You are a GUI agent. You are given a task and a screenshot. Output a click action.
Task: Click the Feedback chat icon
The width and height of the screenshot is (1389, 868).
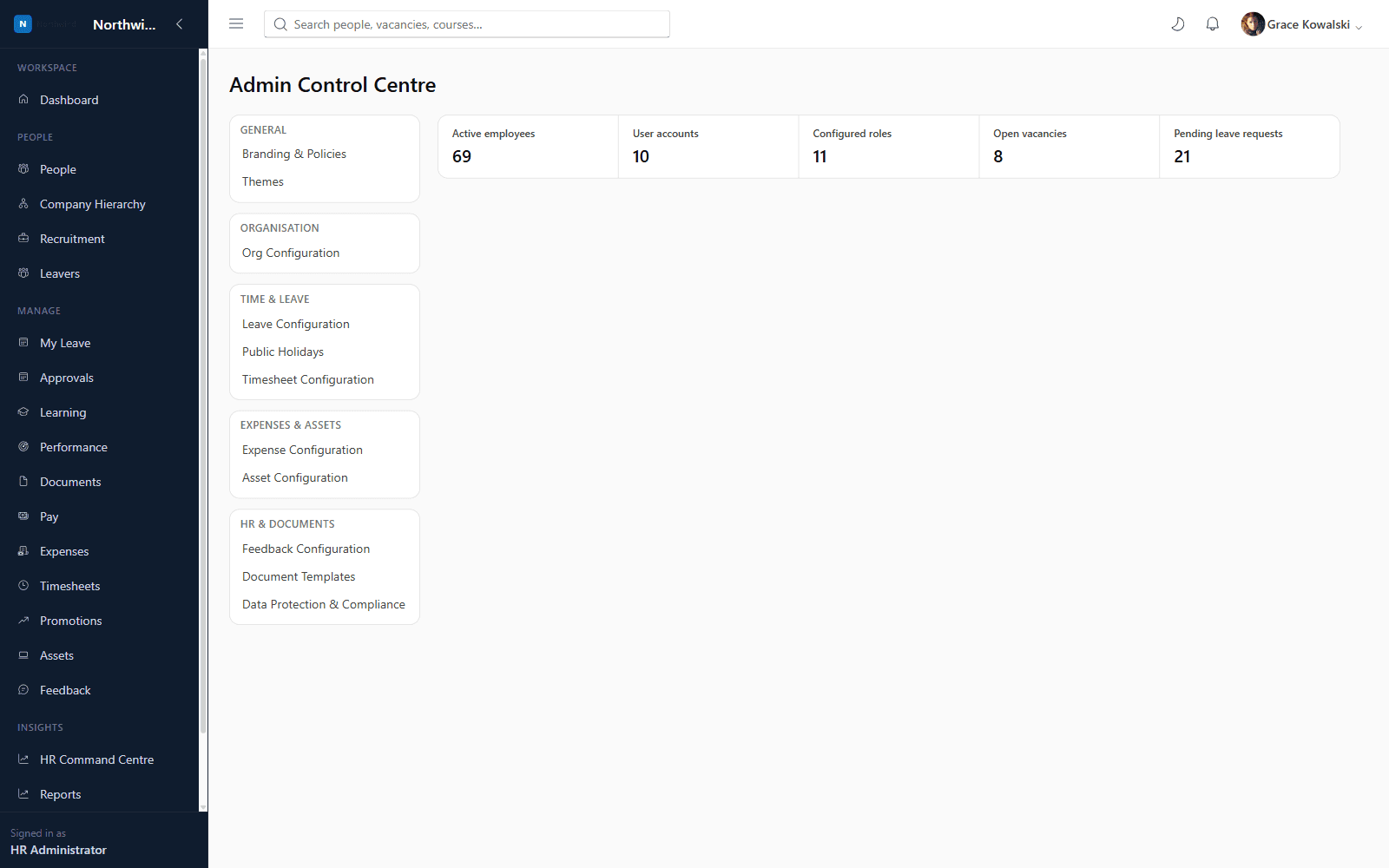[x=23, y=690]
